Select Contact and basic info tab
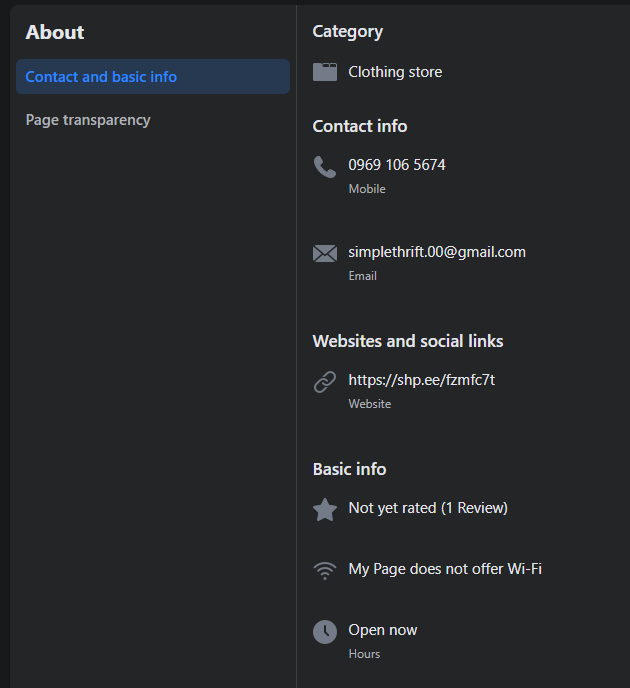The width and height of the screenshot is (630, 688). (x=153, y=77)
